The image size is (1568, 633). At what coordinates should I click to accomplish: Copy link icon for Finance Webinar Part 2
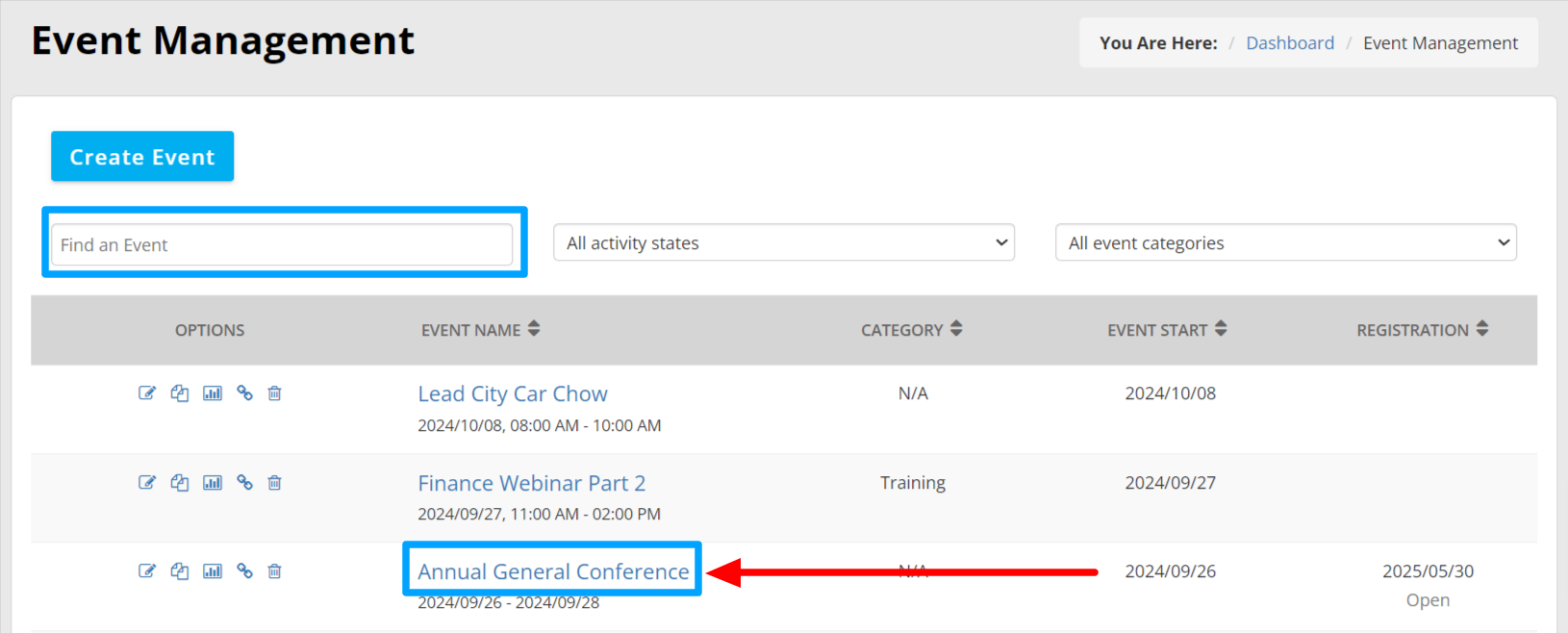coord(245,482)
